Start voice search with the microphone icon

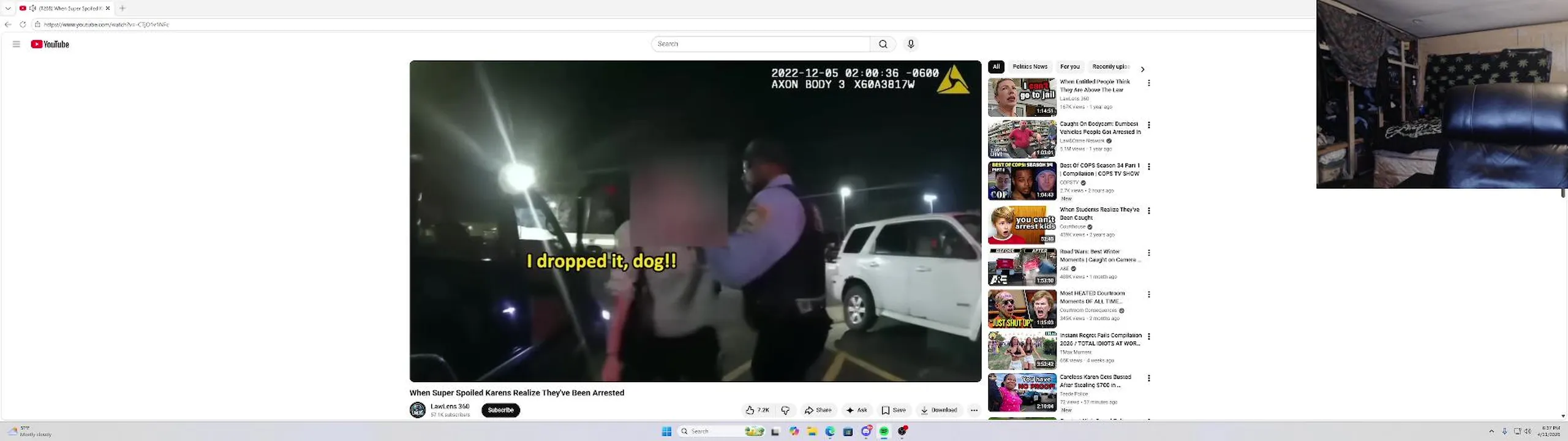point(911,44)
